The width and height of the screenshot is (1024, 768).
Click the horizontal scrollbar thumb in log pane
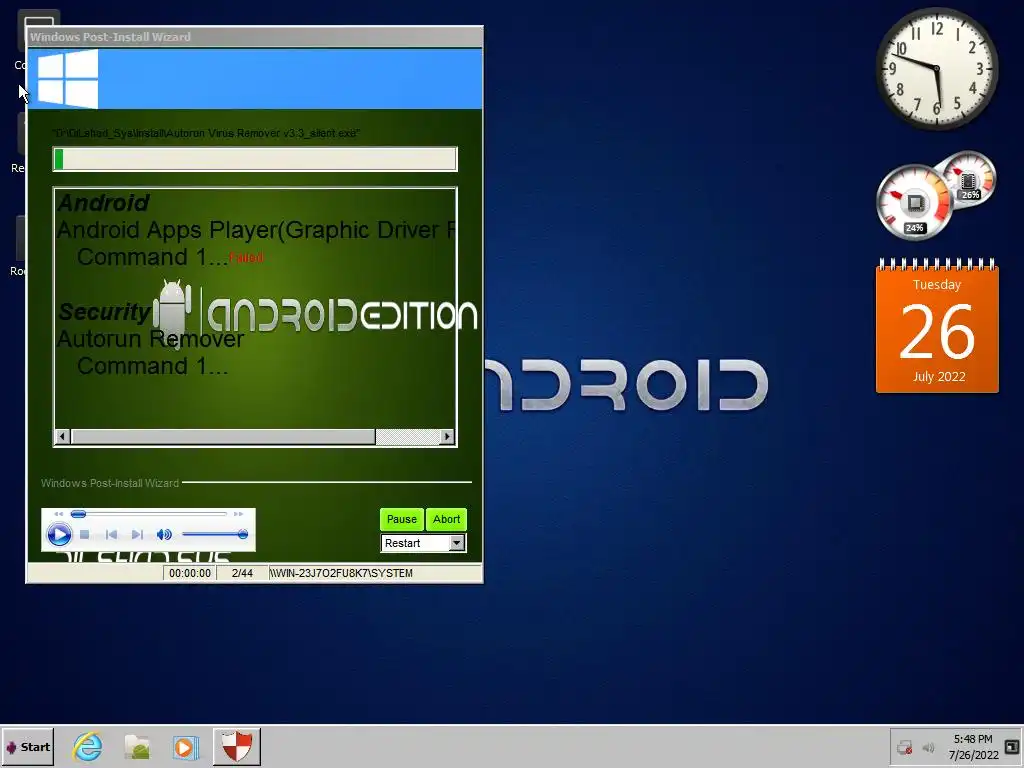pyautogui.click(x=223, y=436)
